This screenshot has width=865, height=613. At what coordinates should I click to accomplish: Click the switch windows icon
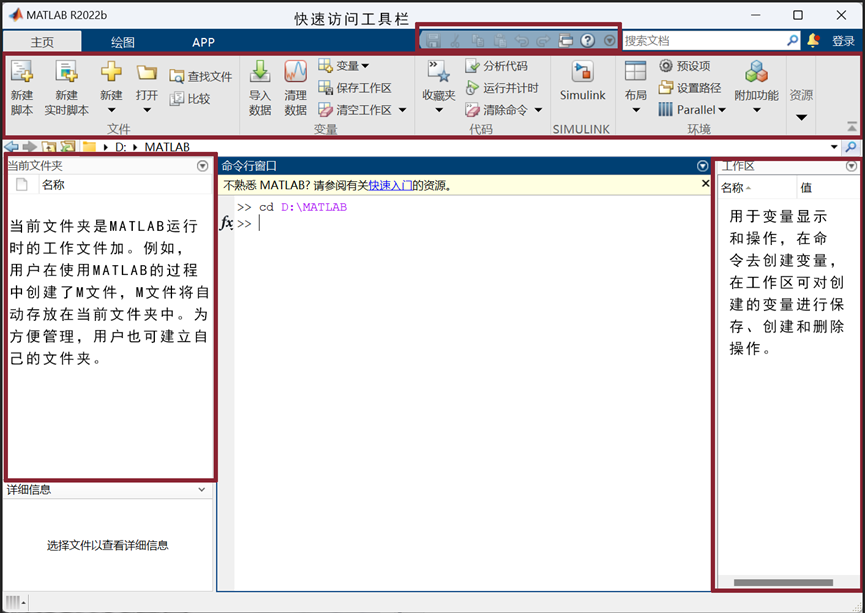[x=566, y=40]
